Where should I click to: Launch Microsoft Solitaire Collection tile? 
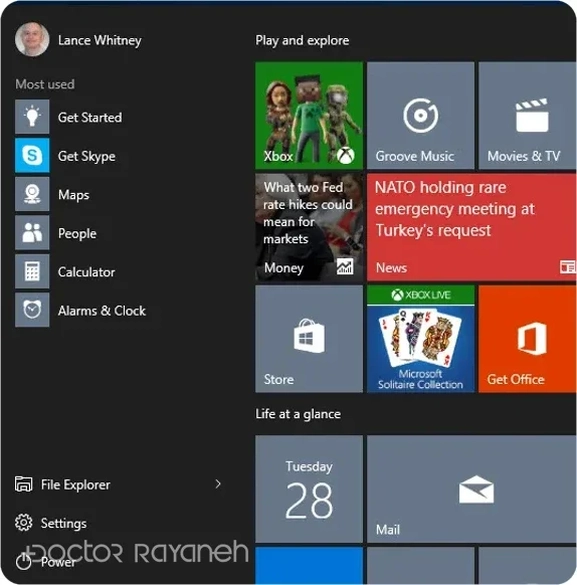coord(420,339)
